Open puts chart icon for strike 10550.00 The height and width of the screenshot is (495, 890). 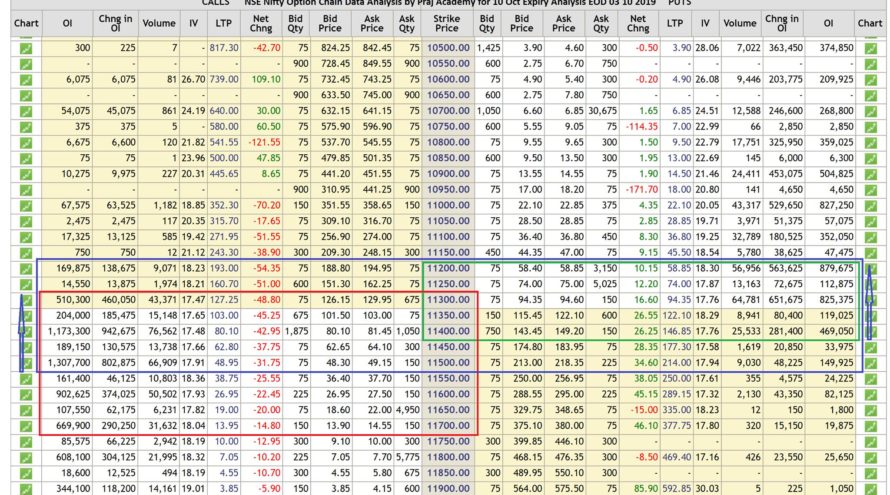[x=870, y=64]
